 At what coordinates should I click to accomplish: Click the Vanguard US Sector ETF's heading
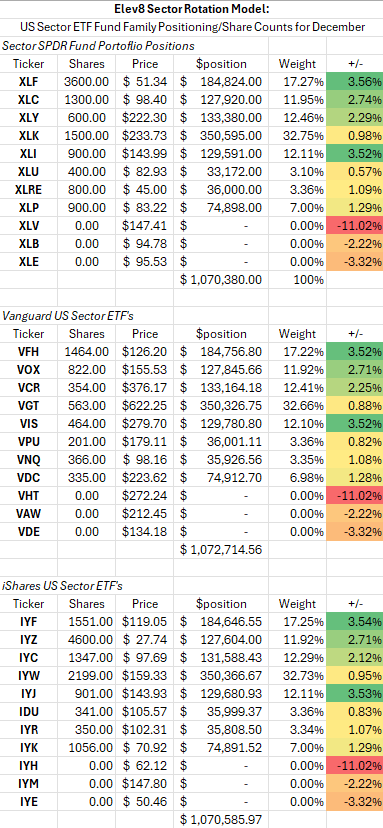coord(68,316)
